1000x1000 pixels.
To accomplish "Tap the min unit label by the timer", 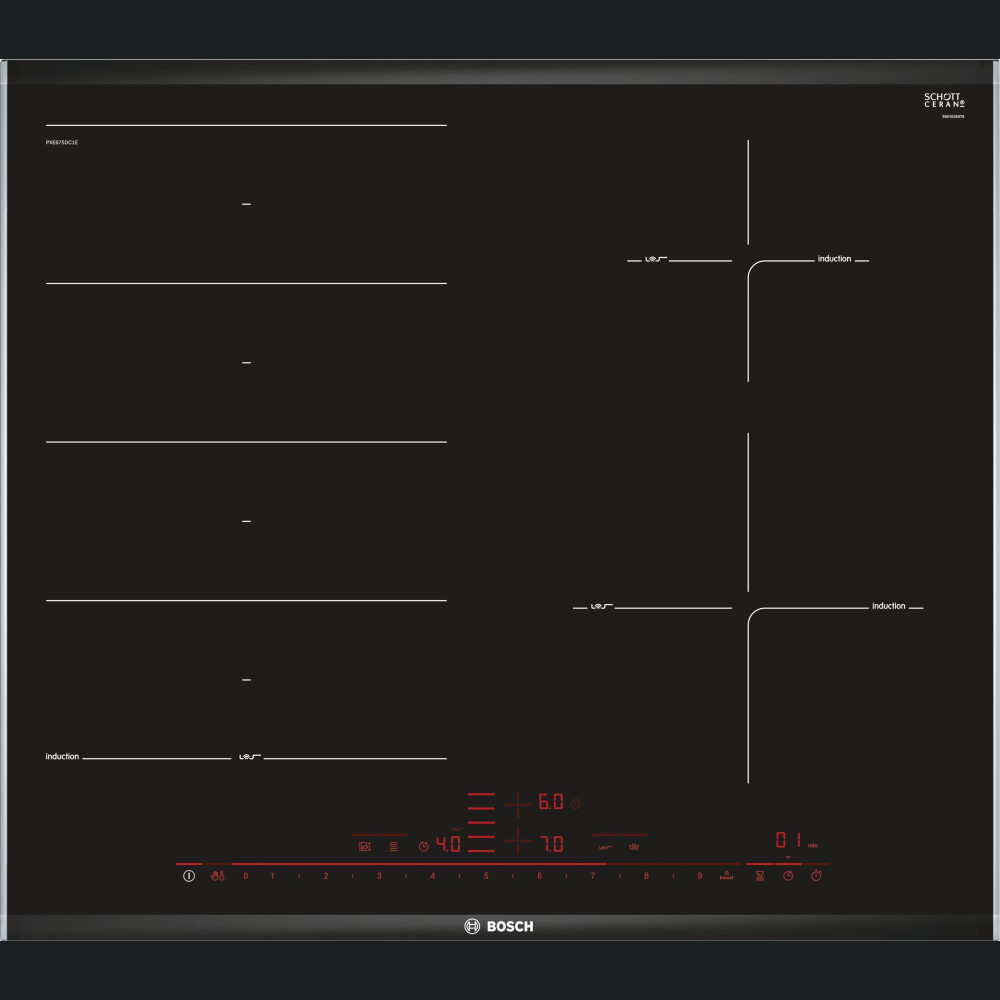I will (x=812, y=846).
